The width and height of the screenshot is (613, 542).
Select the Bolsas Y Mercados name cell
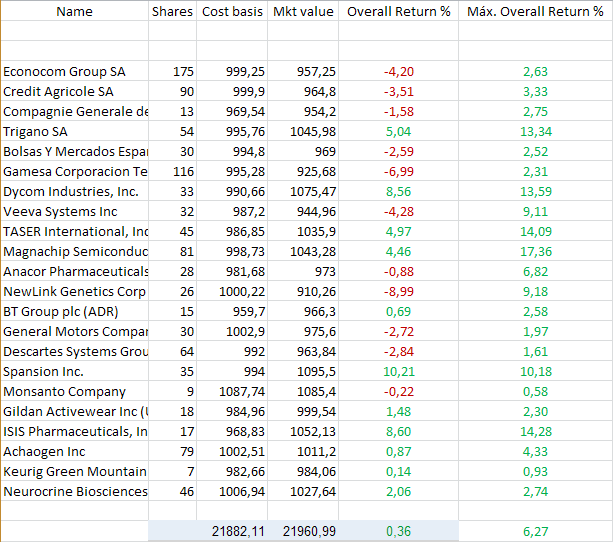pos(75,151)
